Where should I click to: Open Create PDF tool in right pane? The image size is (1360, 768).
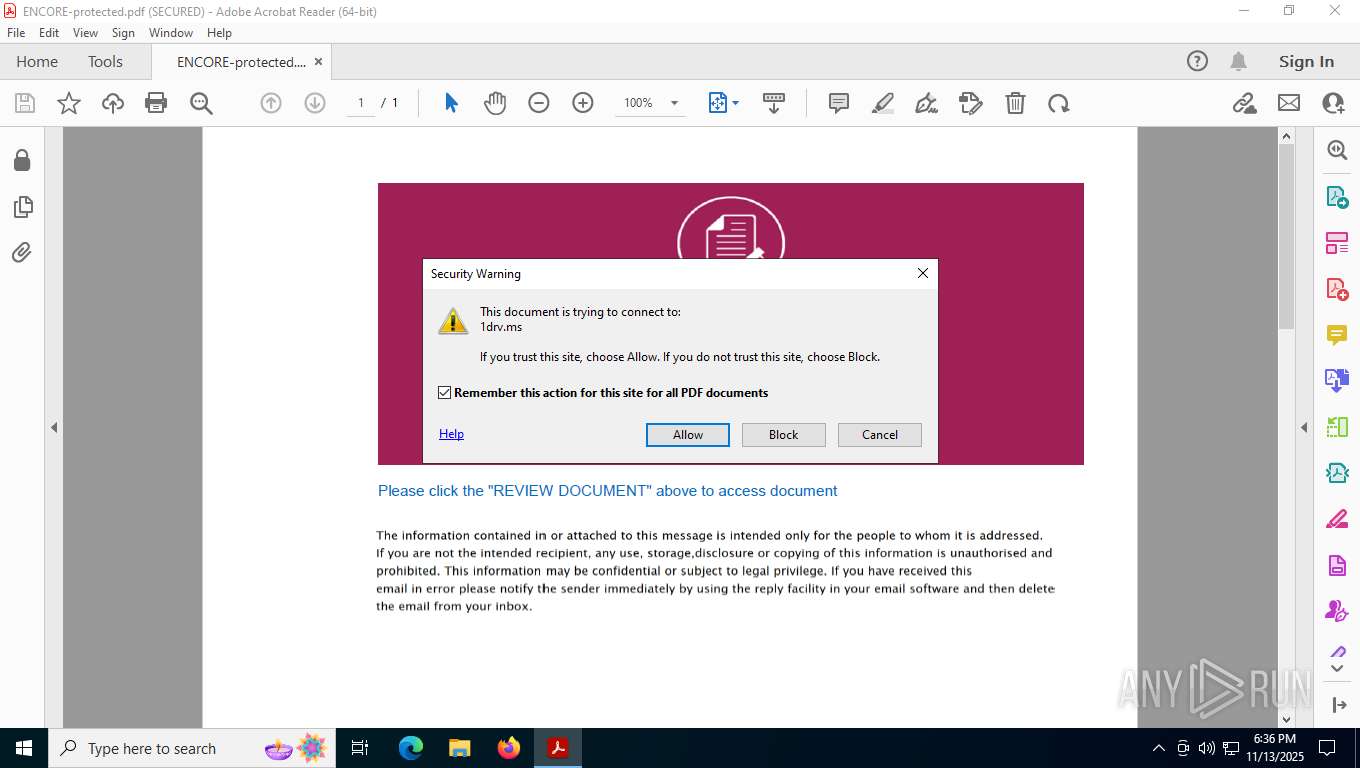click(x=1337, y=289)
